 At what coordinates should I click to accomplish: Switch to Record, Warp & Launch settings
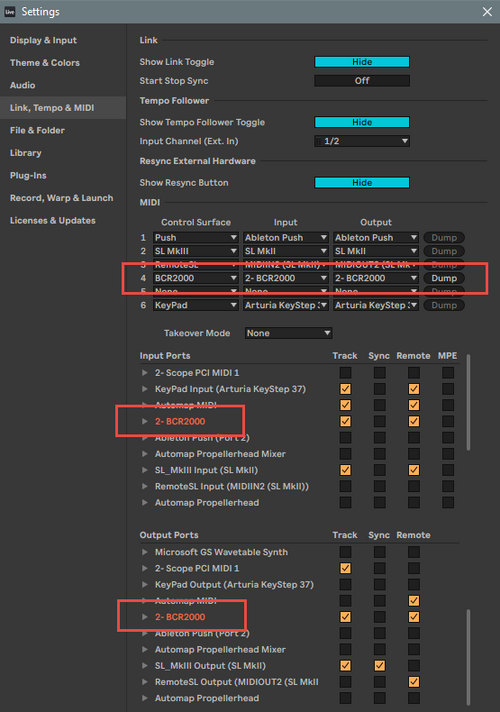coord(62,198)
